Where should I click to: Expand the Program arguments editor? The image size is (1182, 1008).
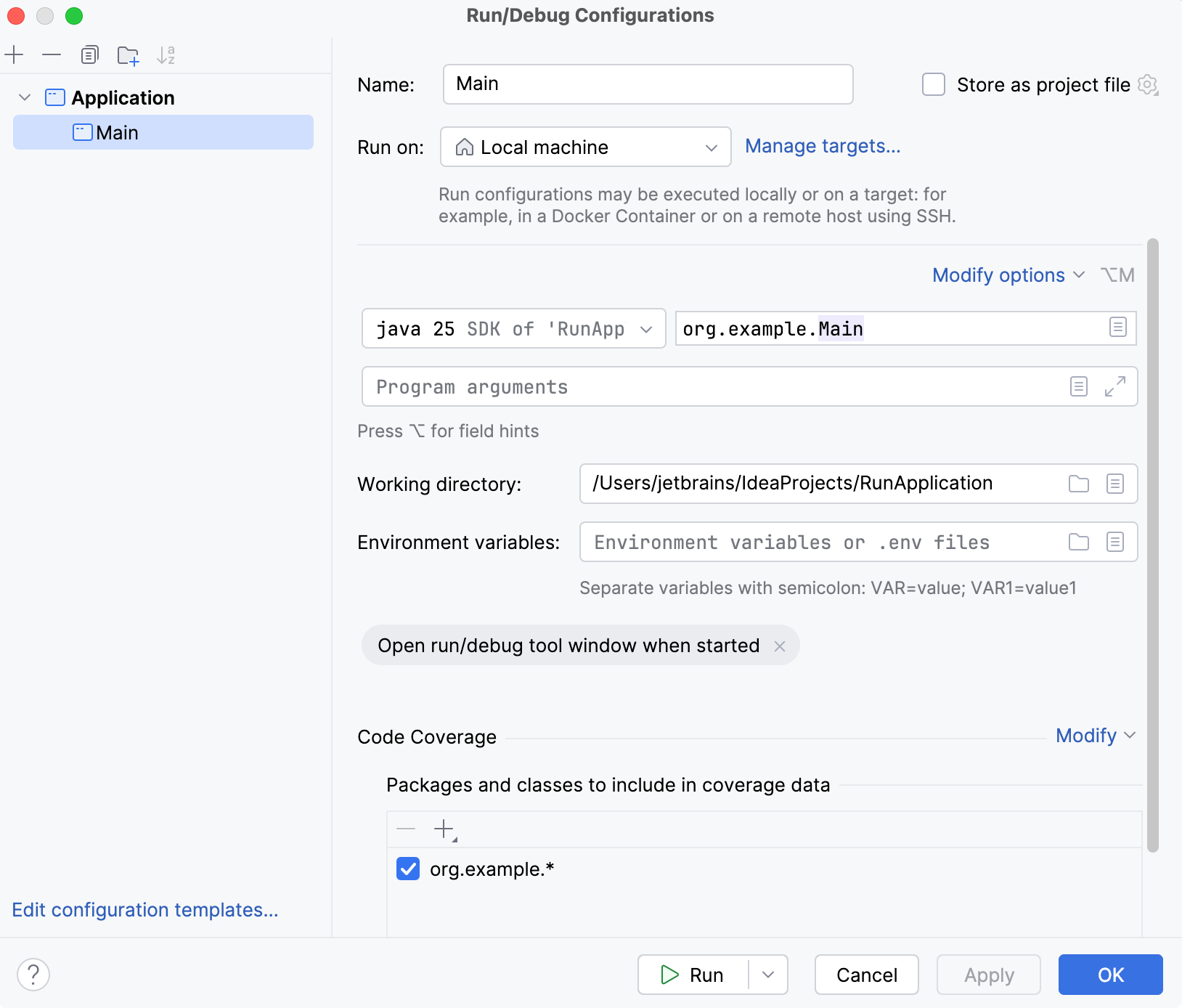1116,386
